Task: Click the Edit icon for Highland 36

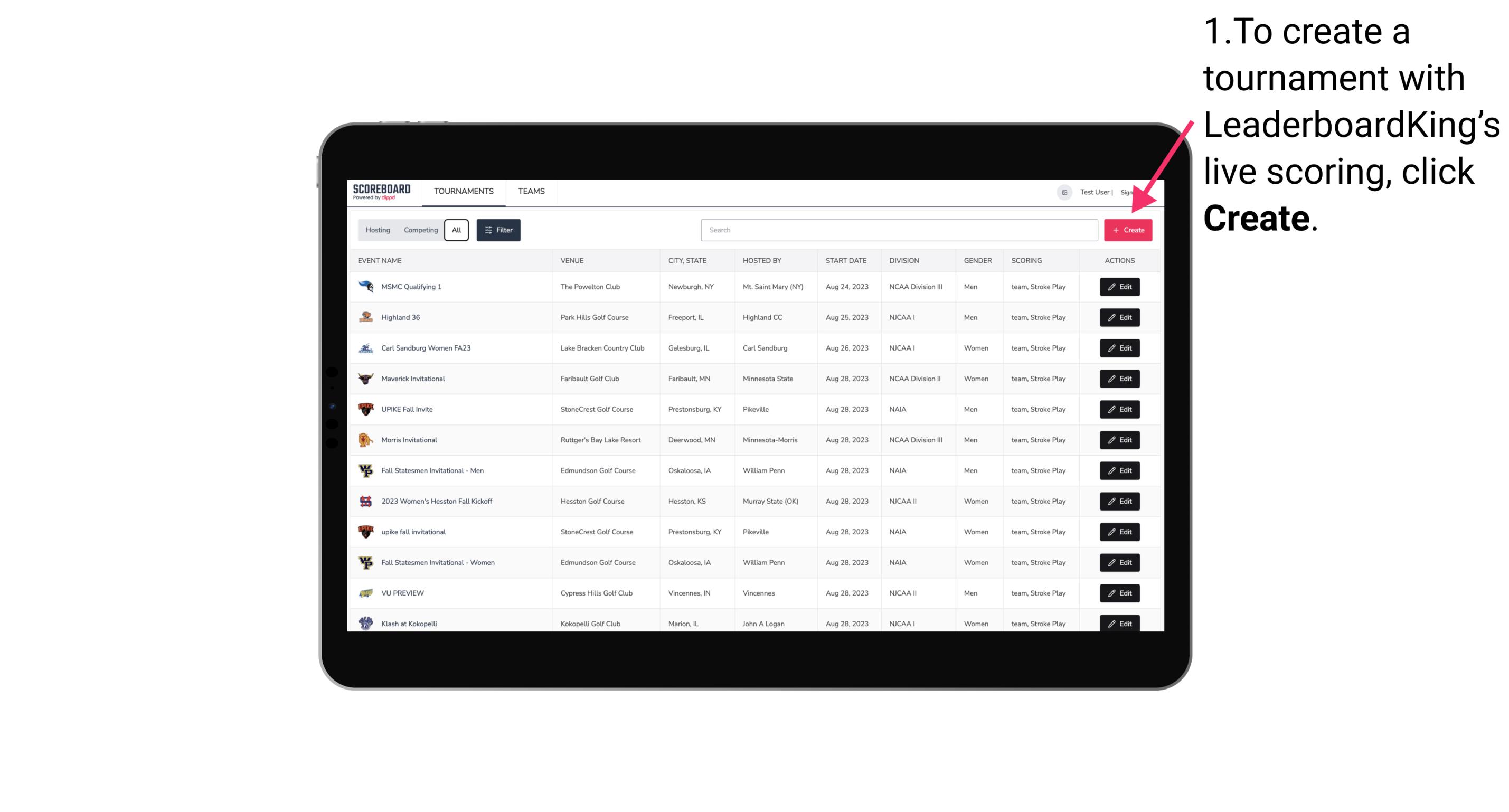Action: 1119,317
